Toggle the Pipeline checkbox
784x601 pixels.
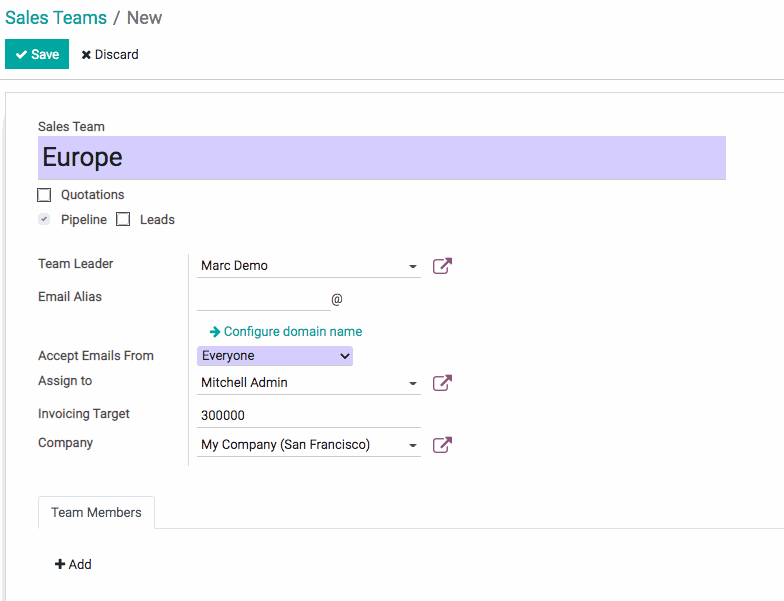[44, 220]
